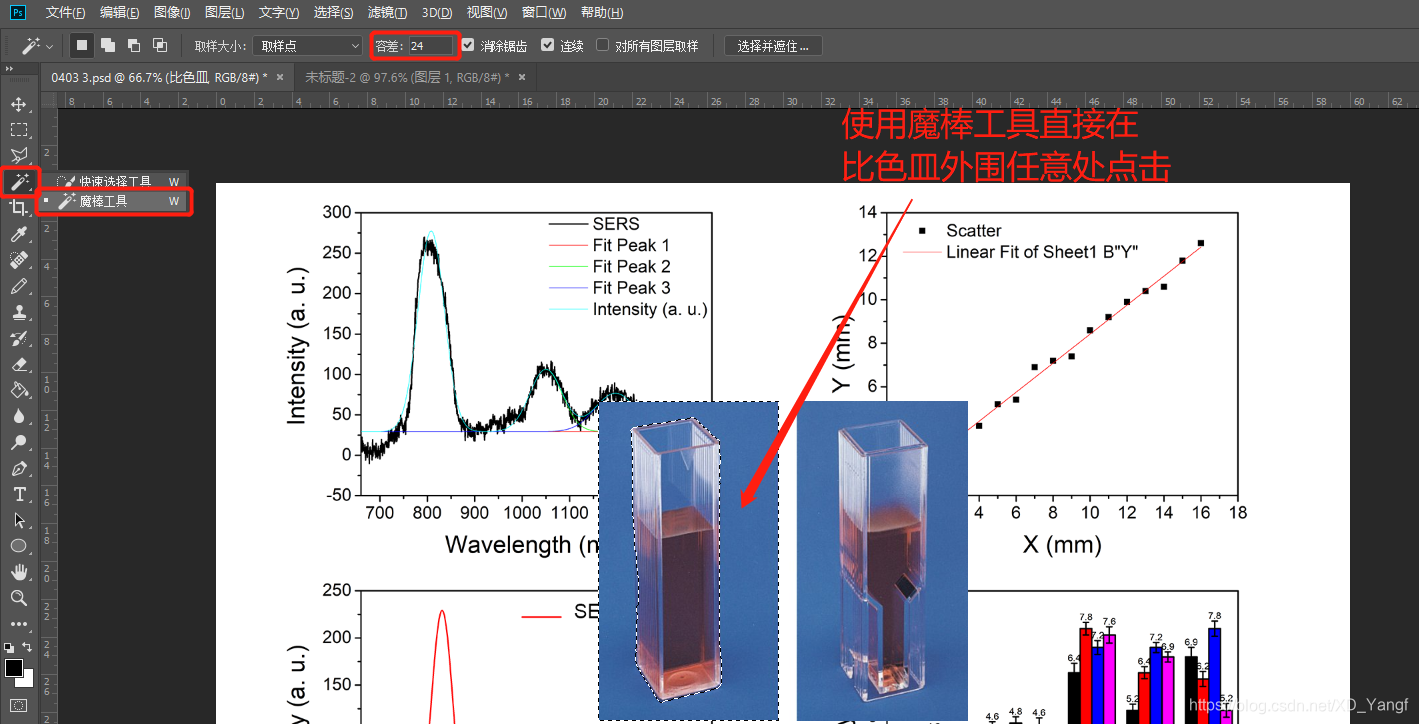The height and width of the screenshot is (724, 1419).
Task: Close the 0403 3.psd tab
Action: (279, 77)
